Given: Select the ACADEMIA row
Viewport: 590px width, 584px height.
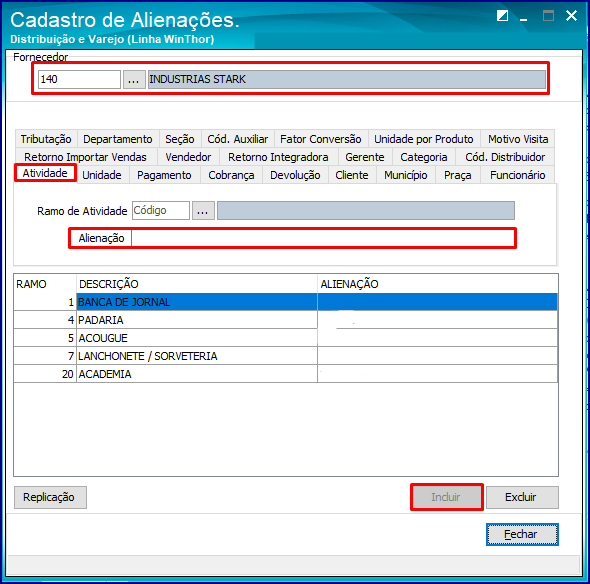Looking at the screenshot, I should 286,374.
